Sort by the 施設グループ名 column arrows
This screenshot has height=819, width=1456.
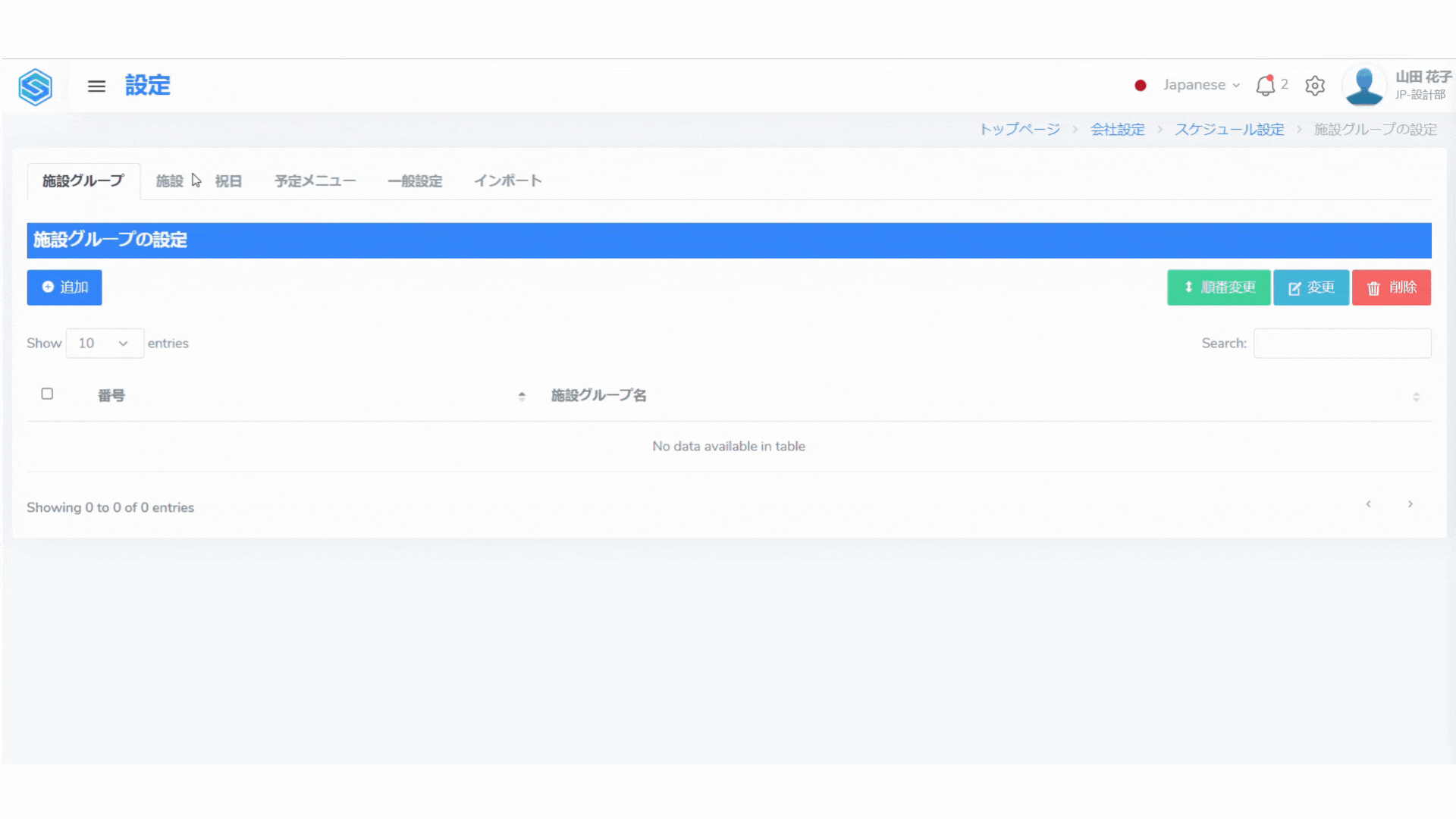1416,397
